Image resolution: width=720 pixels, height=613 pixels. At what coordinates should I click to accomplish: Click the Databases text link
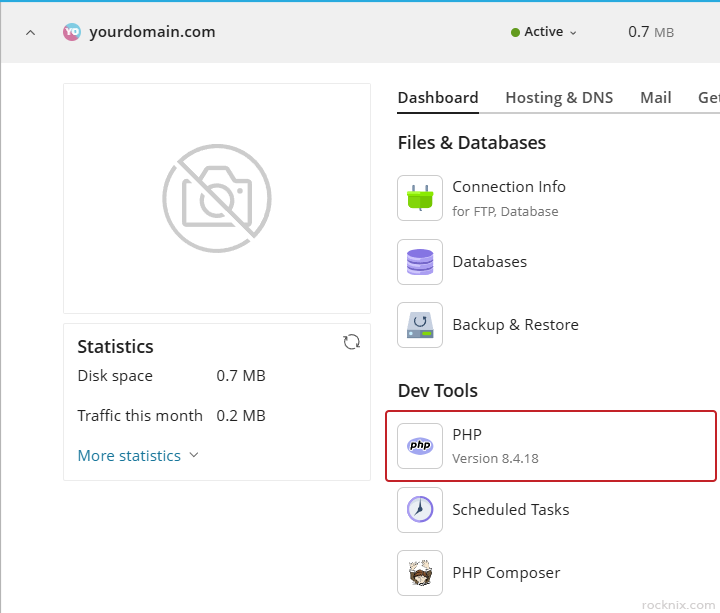(x=489, y=262)
